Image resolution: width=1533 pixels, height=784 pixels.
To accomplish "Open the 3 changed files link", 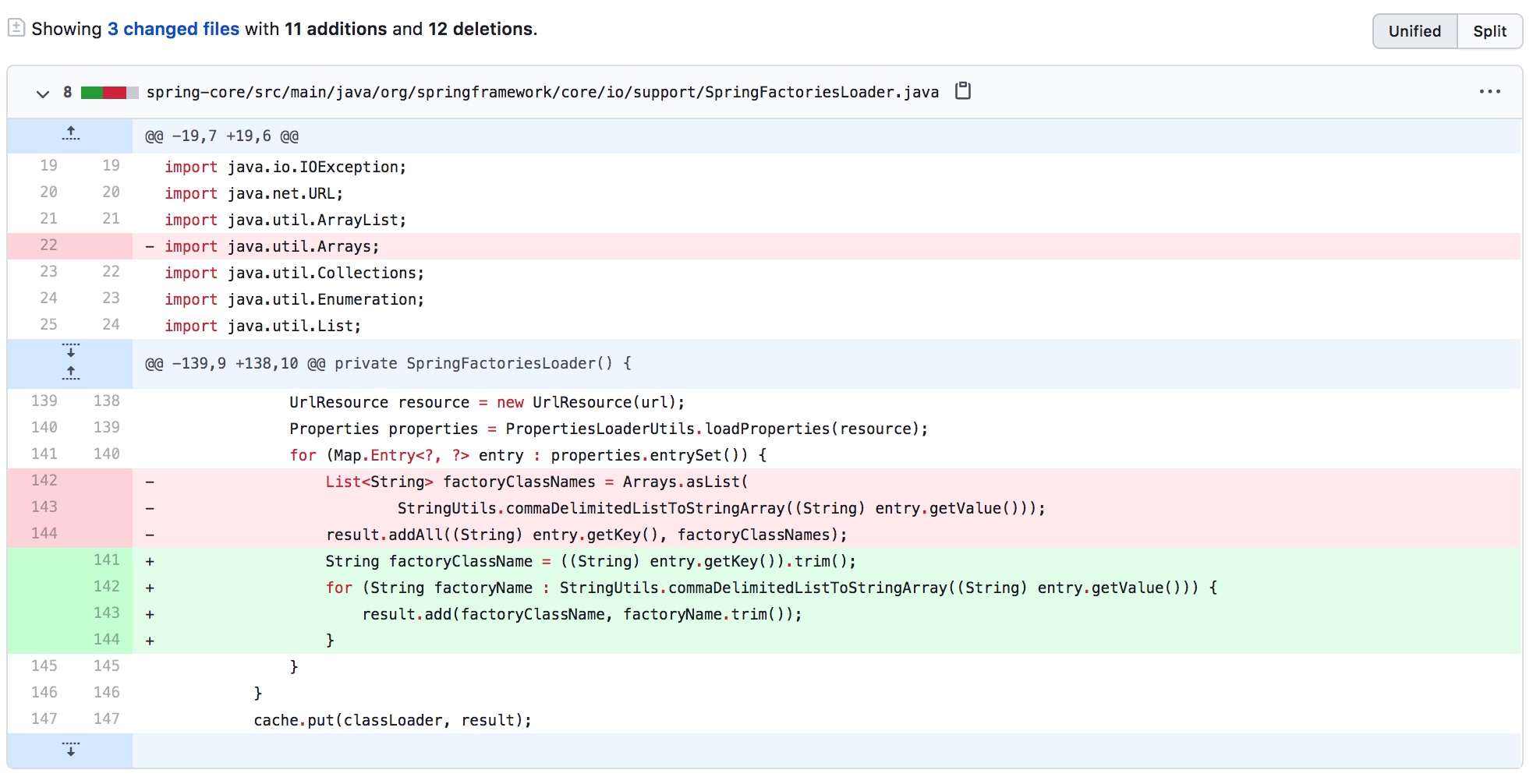I will tap(173, 29).
